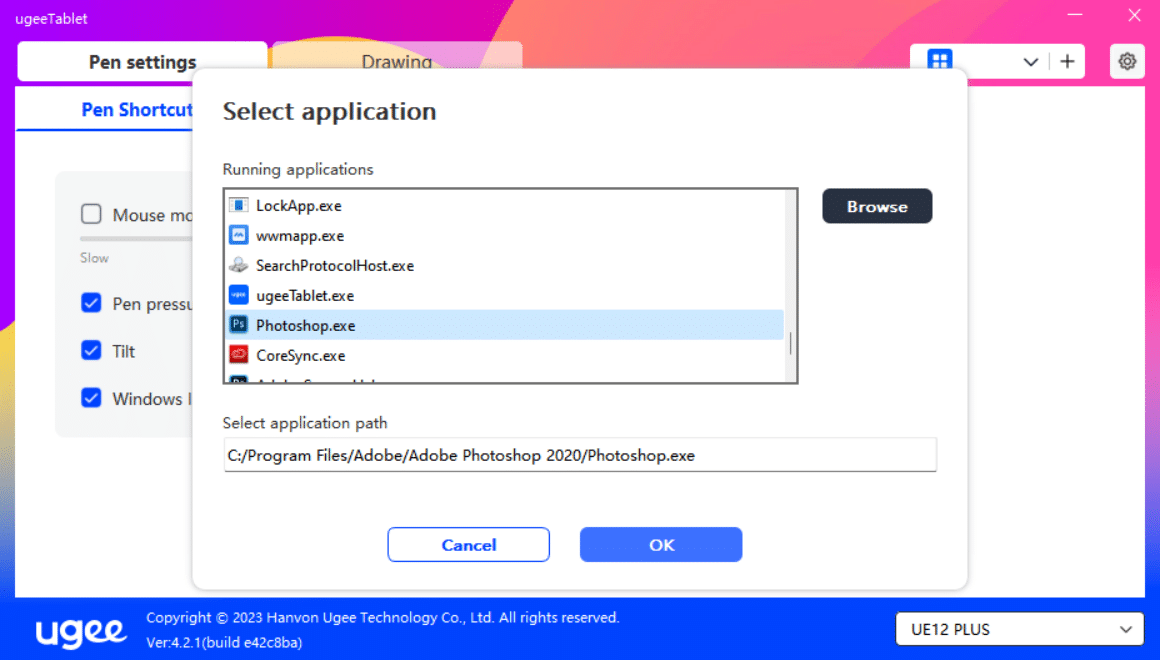The height and width of the screenshot is (660, 1160).
Task: Click the mouse speed slider track
Action: pyautogui.click(x=136, y=238)
